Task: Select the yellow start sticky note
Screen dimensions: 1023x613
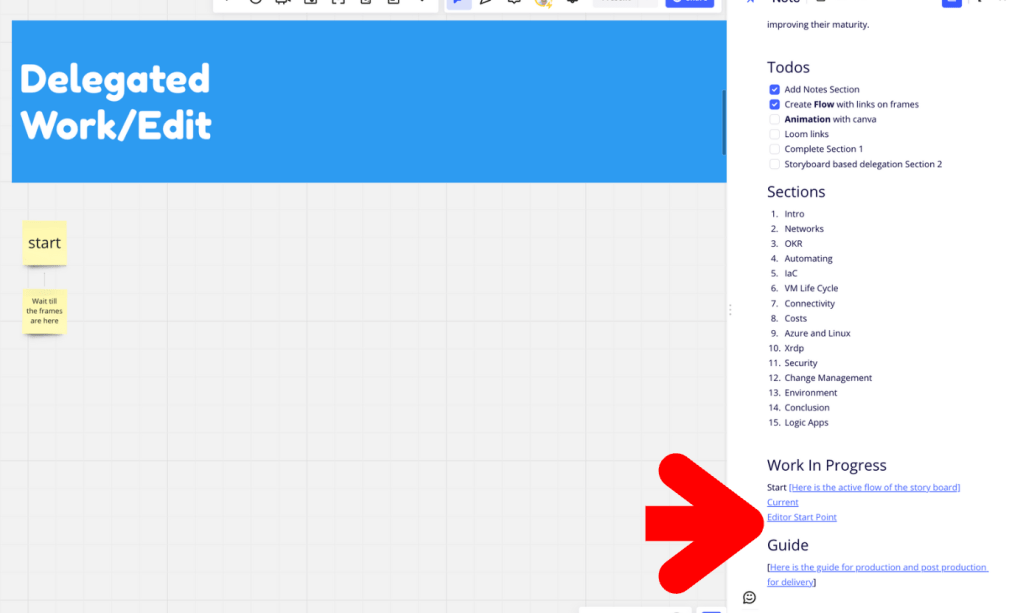Action: 44,243
